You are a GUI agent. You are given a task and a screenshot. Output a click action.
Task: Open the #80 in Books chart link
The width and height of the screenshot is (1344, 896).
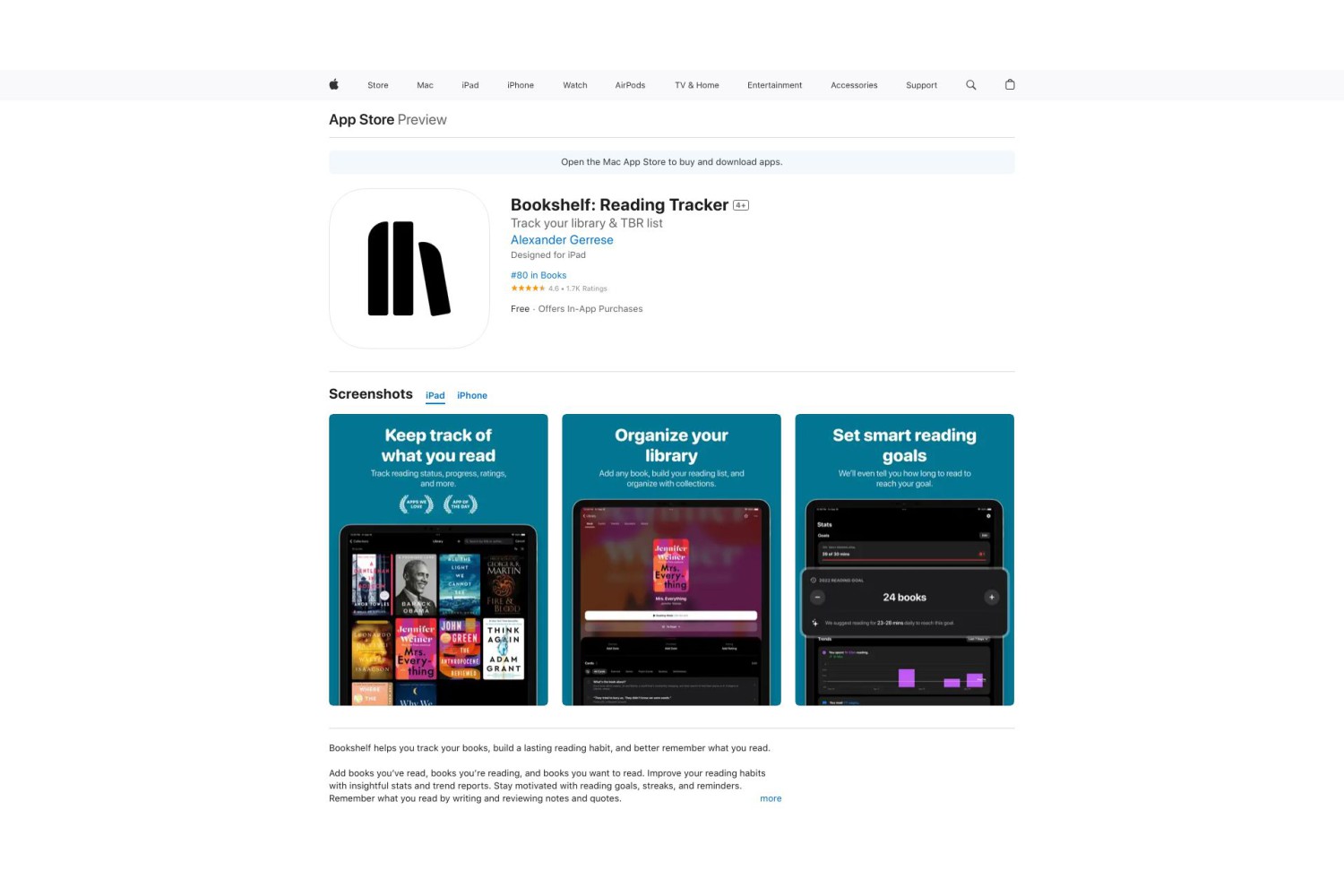538,275
